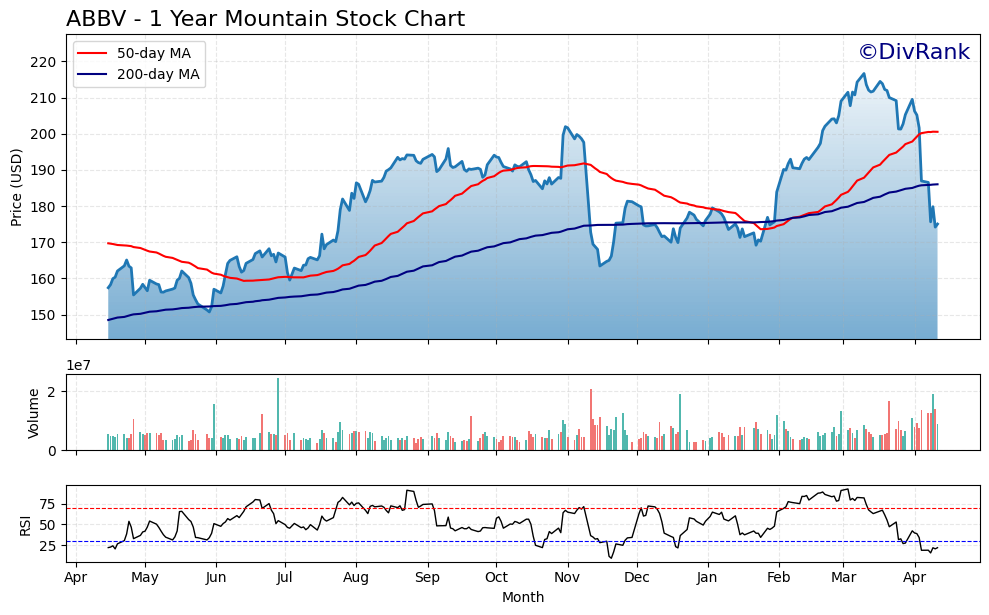Click the "Volume" axis label
Viewport: 989px width, 615px height.
tap(33, 413)
